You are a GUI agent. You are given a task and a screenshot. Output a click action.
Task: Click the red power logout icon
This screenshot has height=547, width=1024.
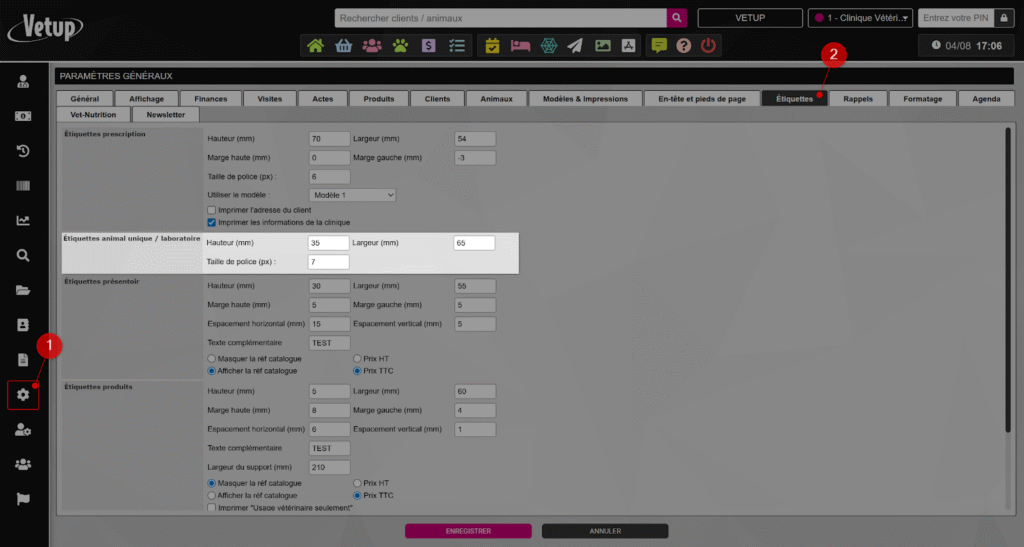pyautogui.click(x=708, y=45)
